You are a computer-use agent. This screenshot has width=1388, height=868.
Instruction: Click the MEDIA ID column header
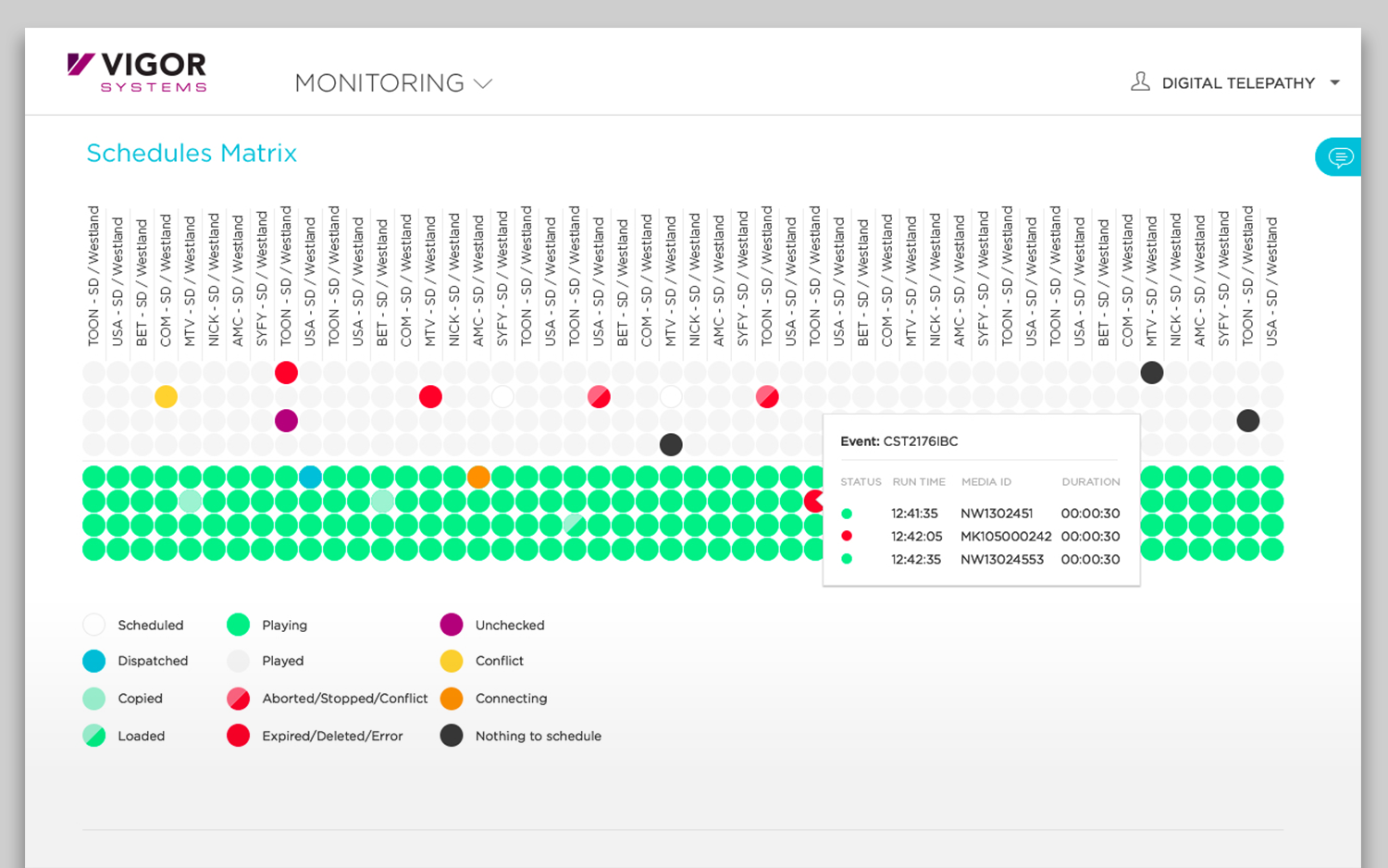[x=986, y=482]
